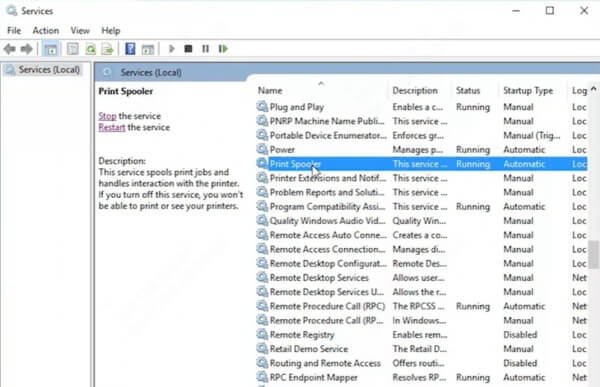The width and height of the screenshot is (600, 387).
Task: Click the Stop Service square icon
Action: [188, 49]
